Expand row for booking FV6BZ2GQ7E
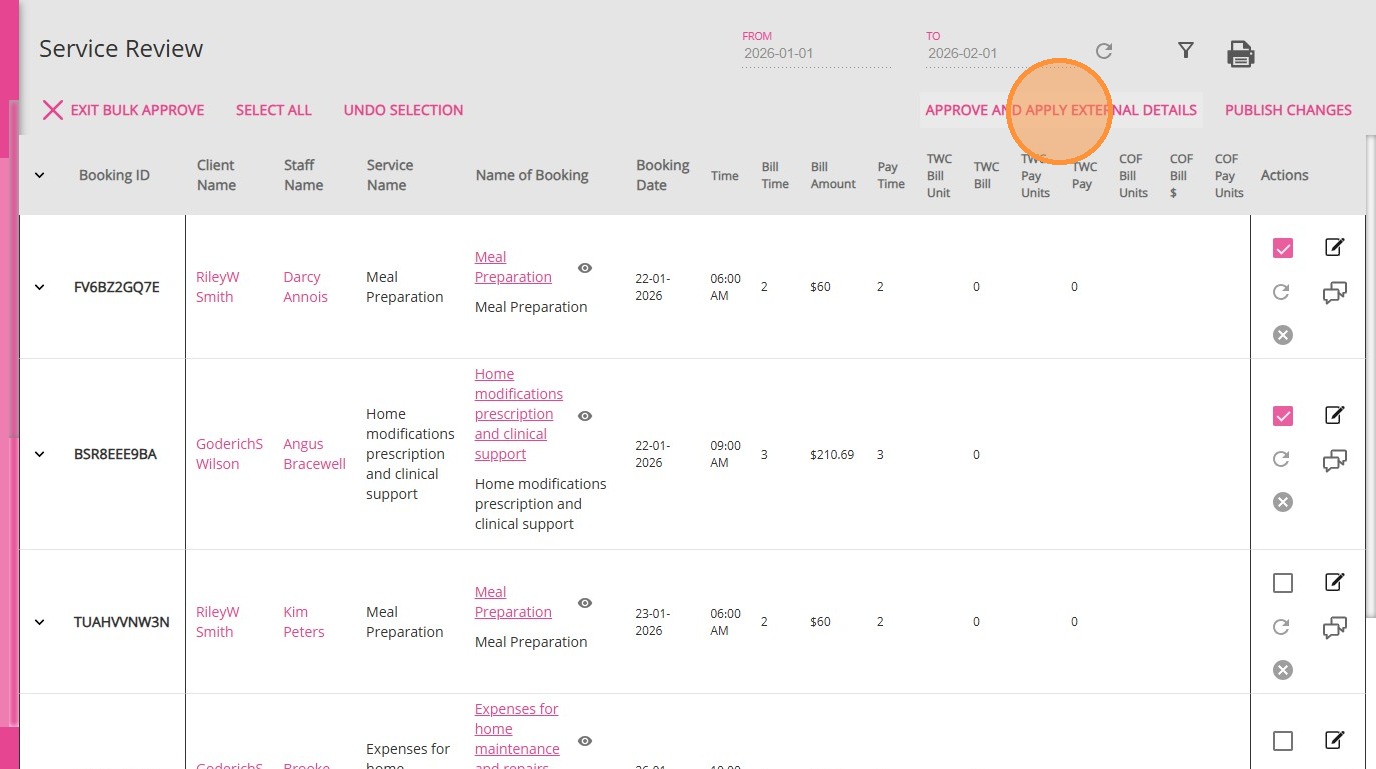Screen dimensions: 1376x769 (40, 287)
